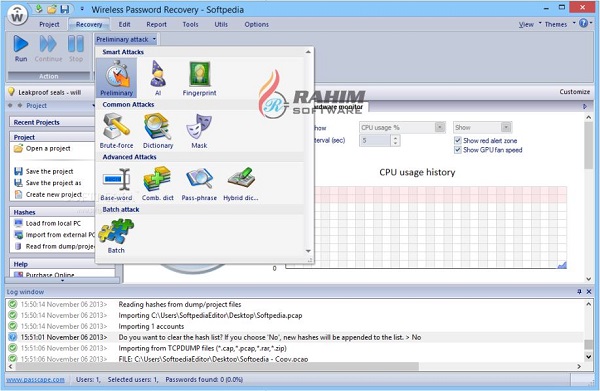This screenshot has height=391, width=600.
Task: Close the Log window panel
Action: [589, 292]
